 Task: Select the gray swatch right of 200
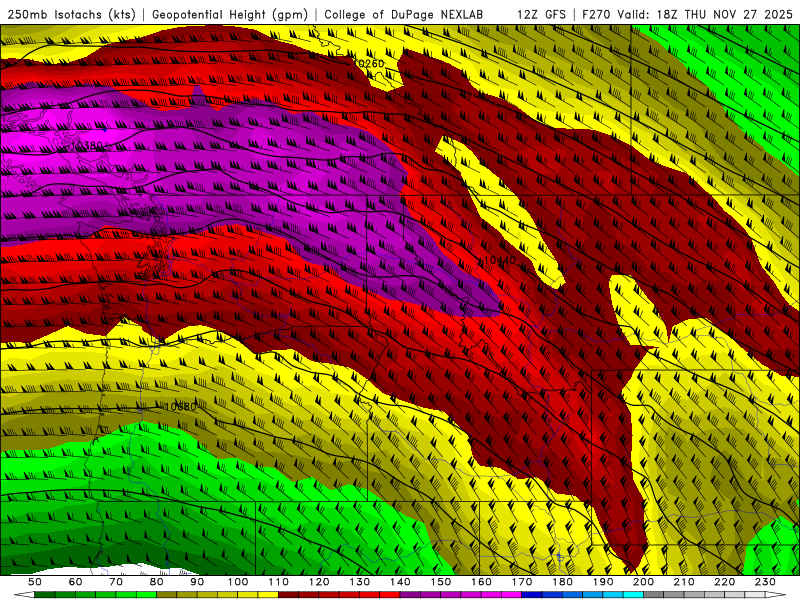(654, 595)
